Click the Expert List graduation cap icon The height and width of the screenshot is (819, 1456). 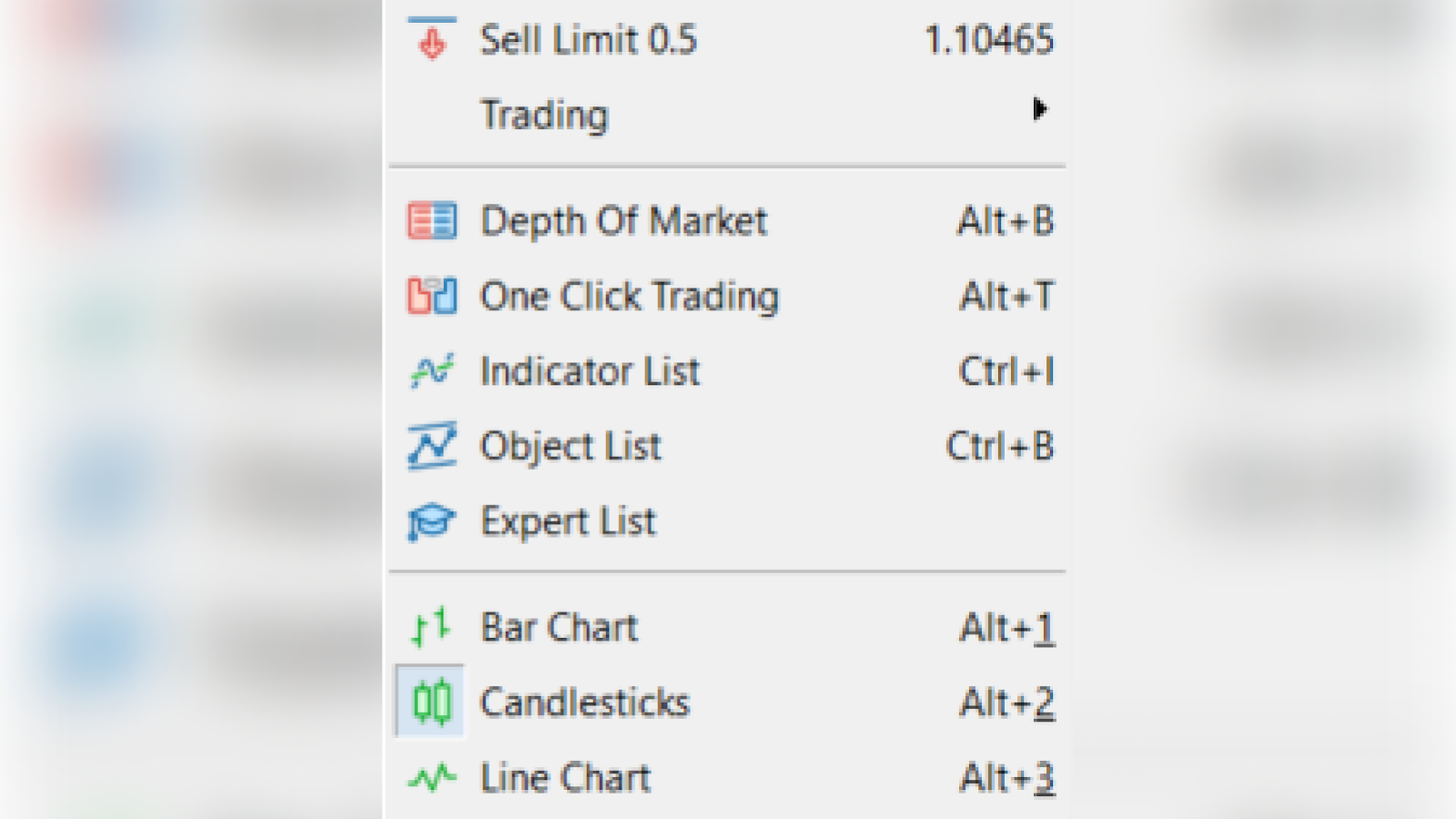pyautogui.click(x=431, y=521)
